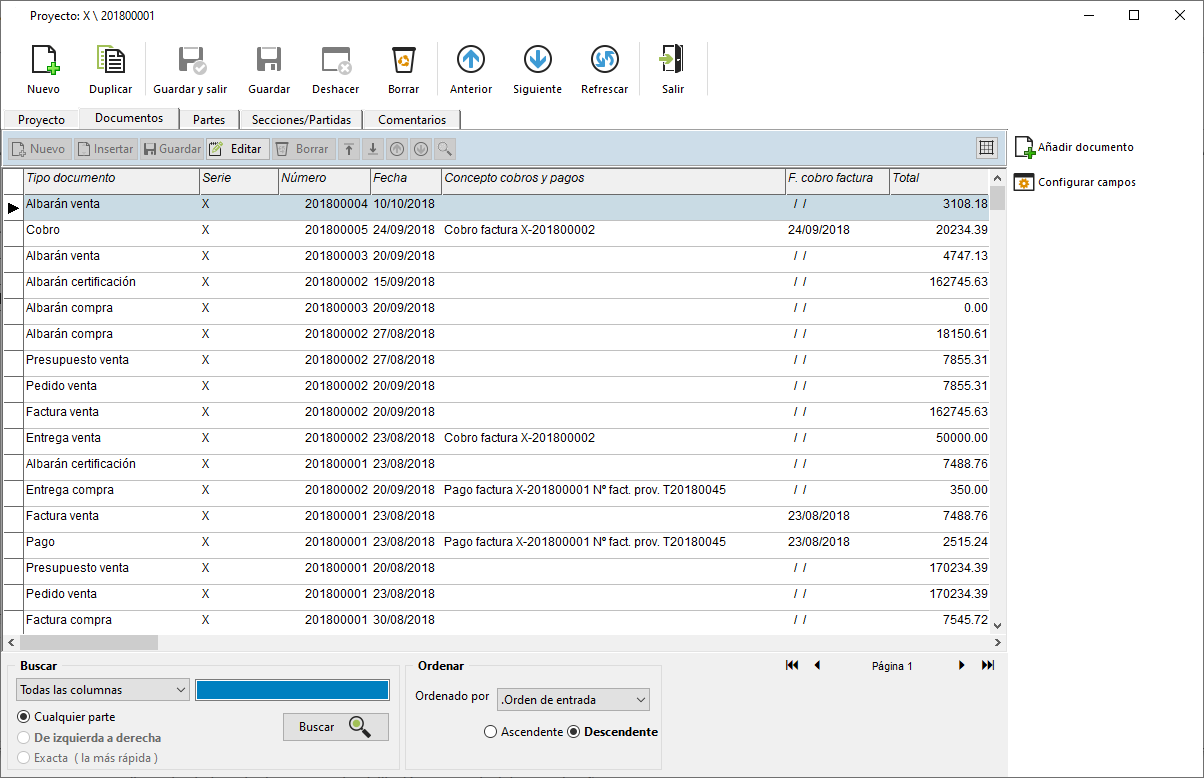Choose Ascendente sort order

[523, 732]
